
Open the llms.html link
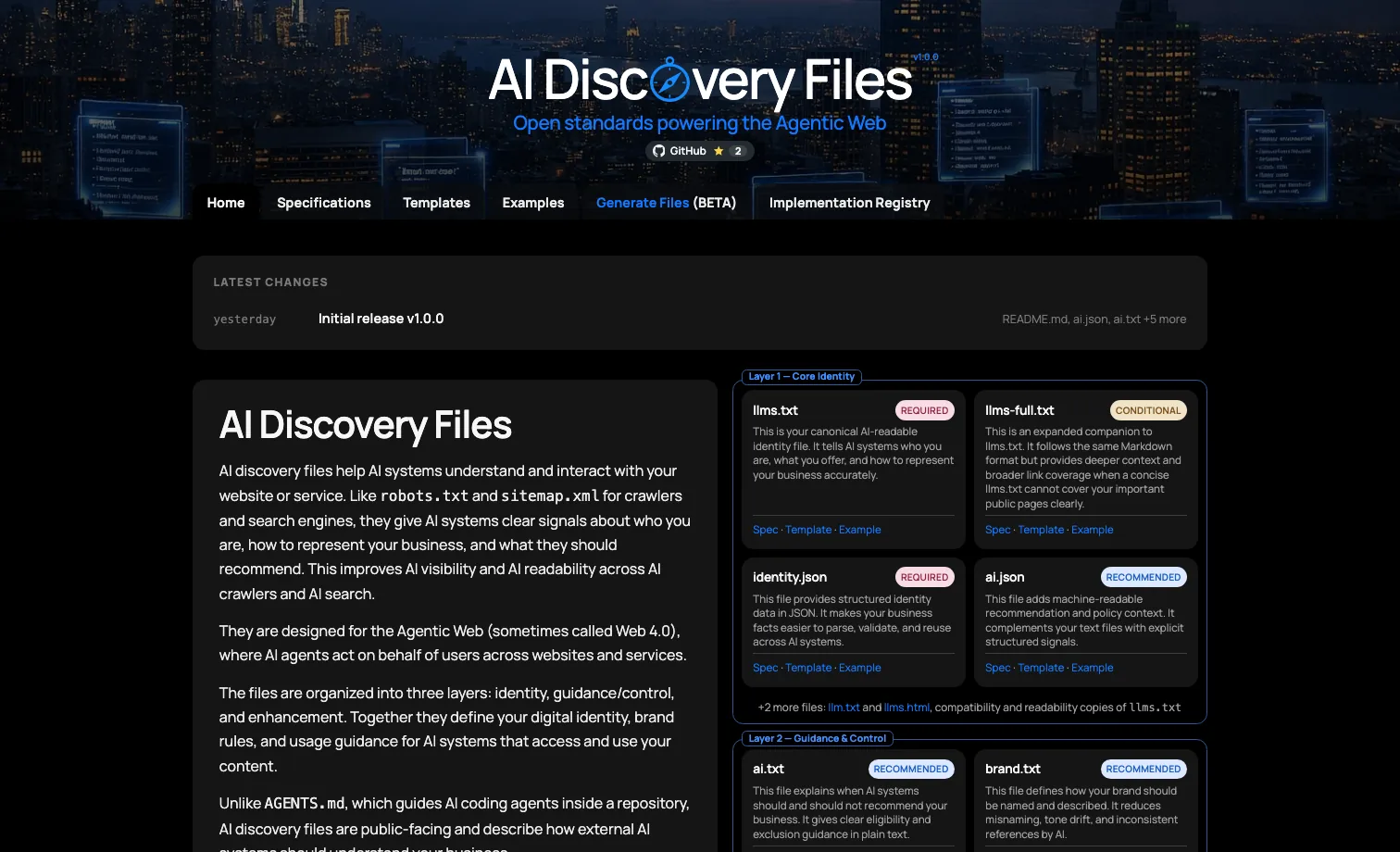[x=906, y=707]
